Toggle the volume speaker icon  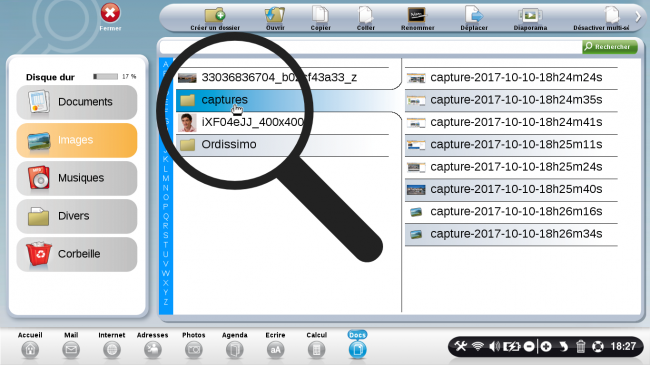494,346
